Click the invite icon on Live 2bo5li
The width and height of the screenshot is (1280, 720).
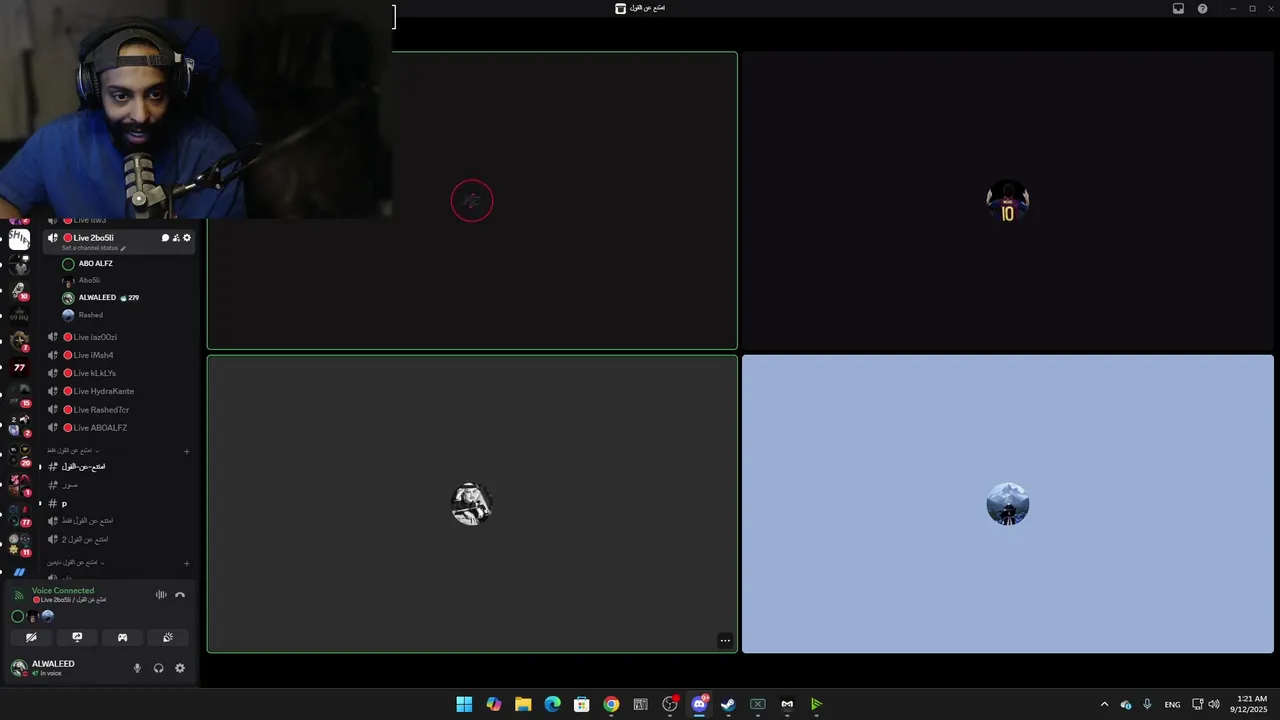click(x=176, y=238)
